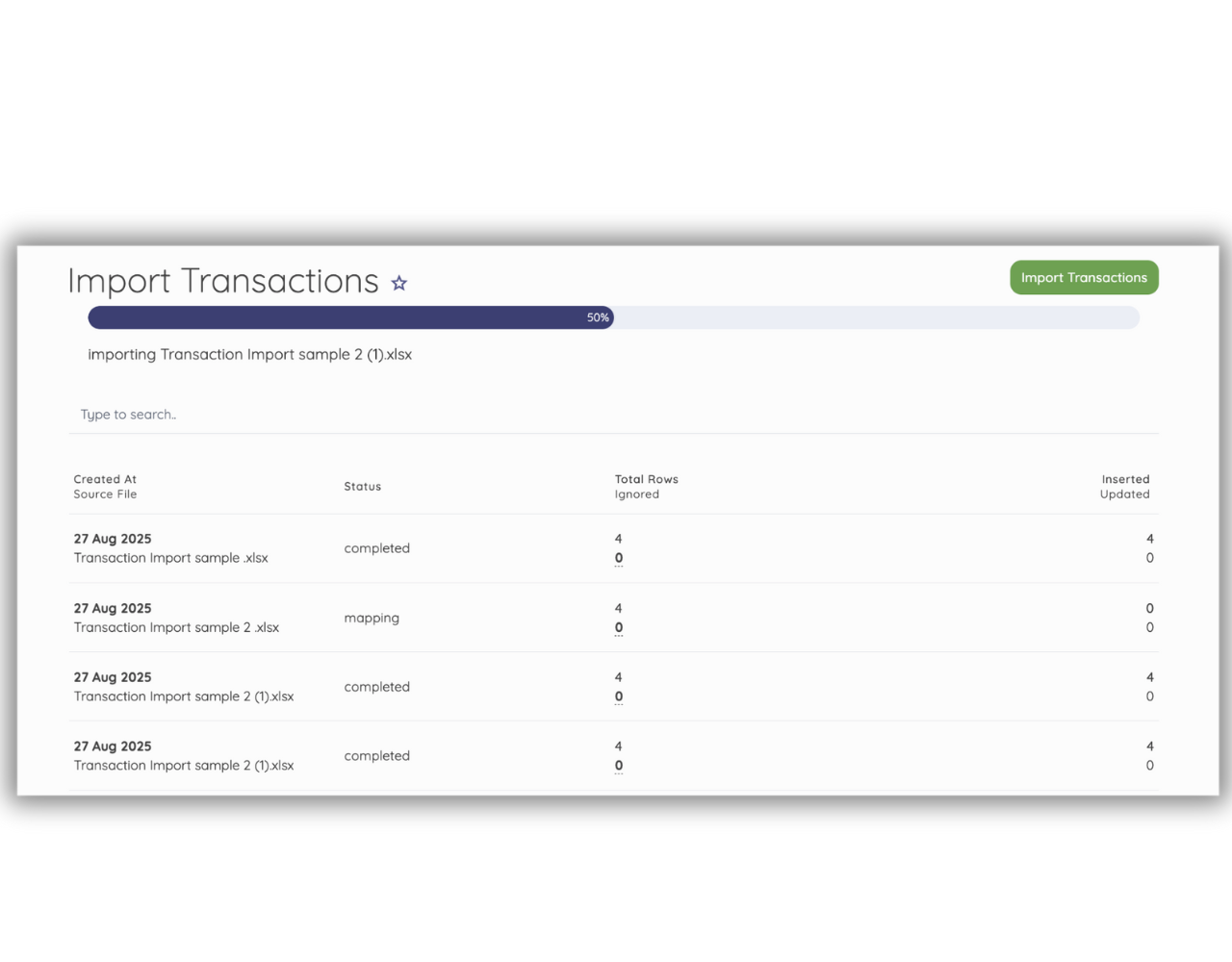Click the 'Status' column header
The height and width of the screenshot is (962, 1232).
tap(363, 487)
